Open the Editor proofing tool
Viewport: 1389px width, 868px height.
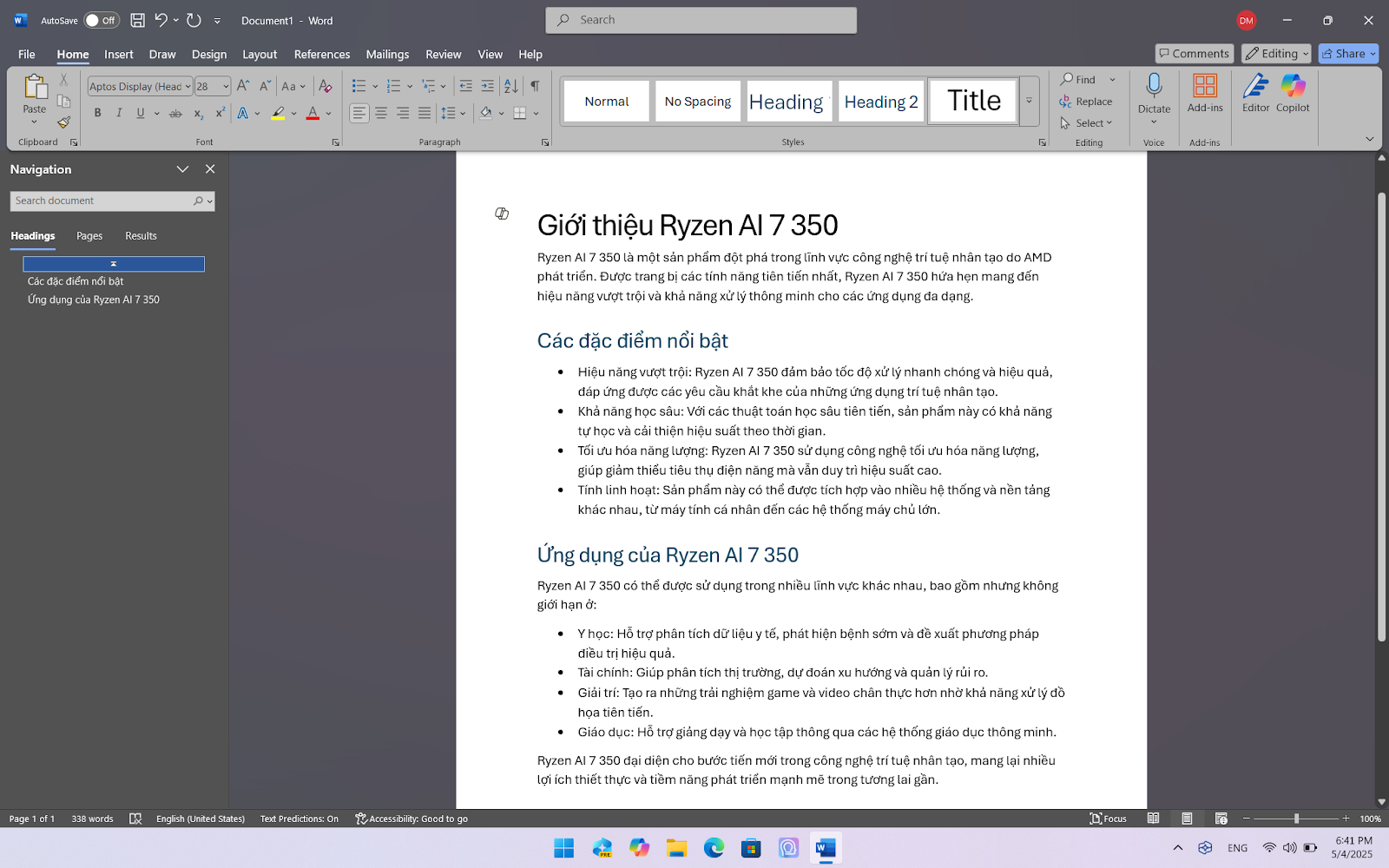click(1255, 94)
